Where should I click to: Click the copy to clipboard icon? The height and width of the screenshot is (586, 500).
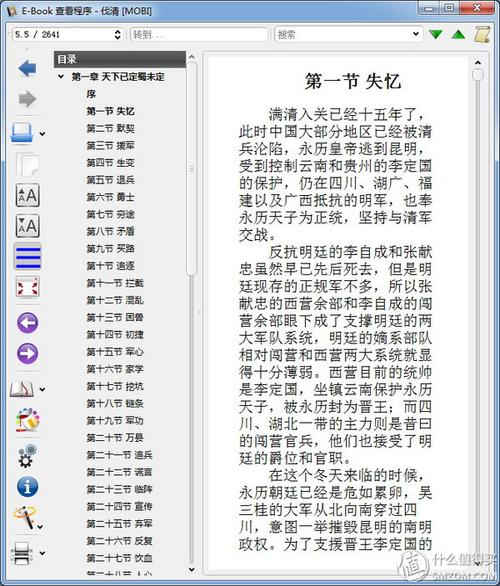point(27,164)
